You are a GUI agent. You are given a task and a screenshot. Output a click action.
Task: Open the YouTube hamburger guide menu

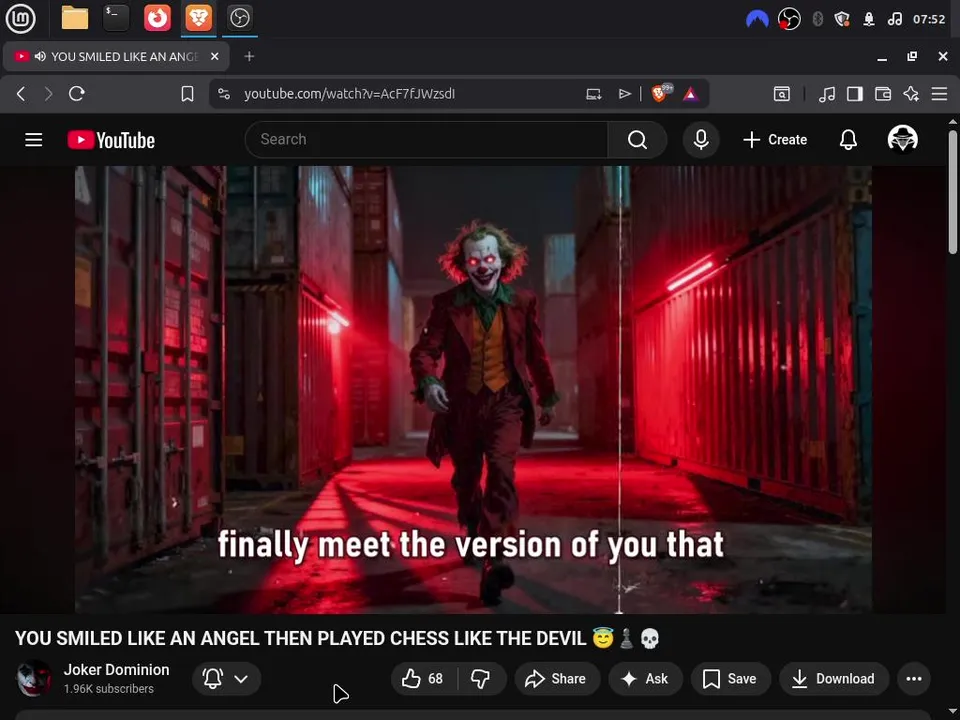(34, 140)
